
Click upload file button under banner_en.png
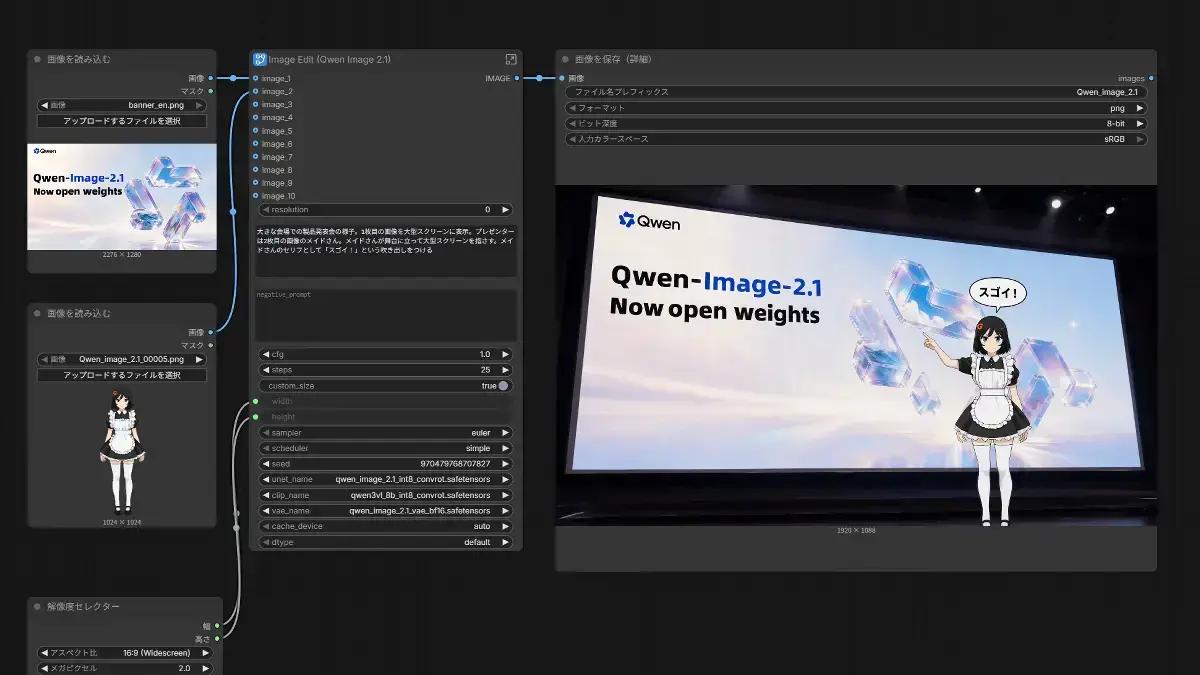pos(122,121)
